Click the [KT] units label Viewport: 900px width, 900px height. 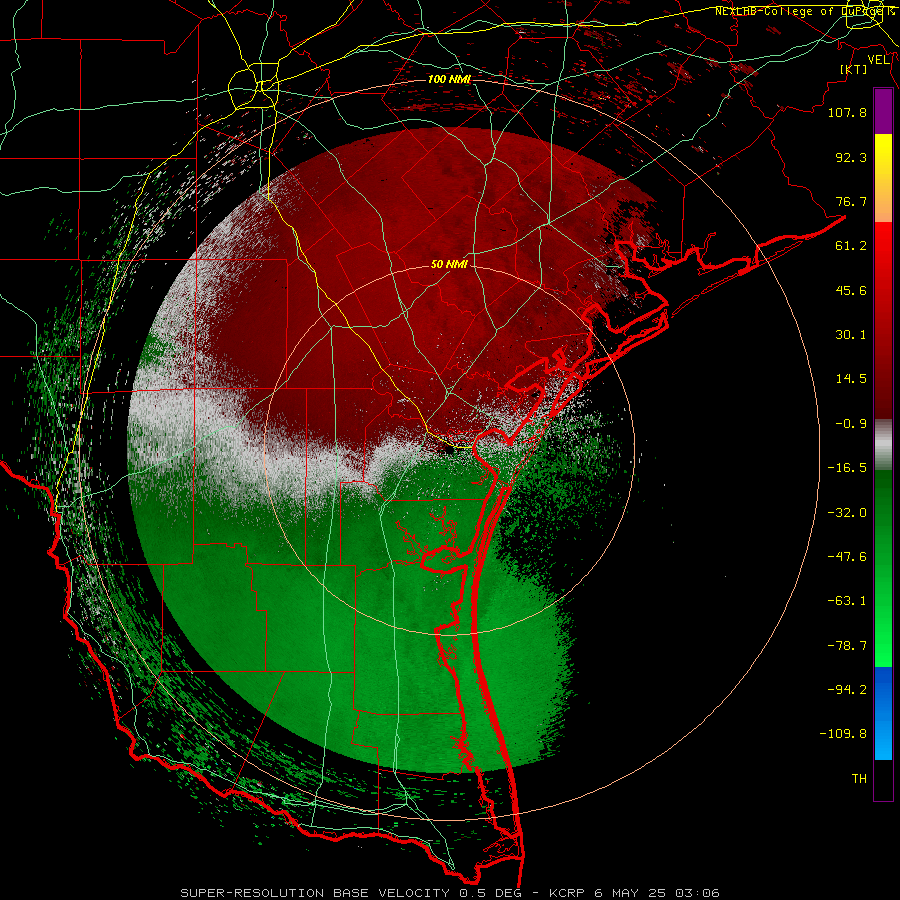[x=854, y=69]
